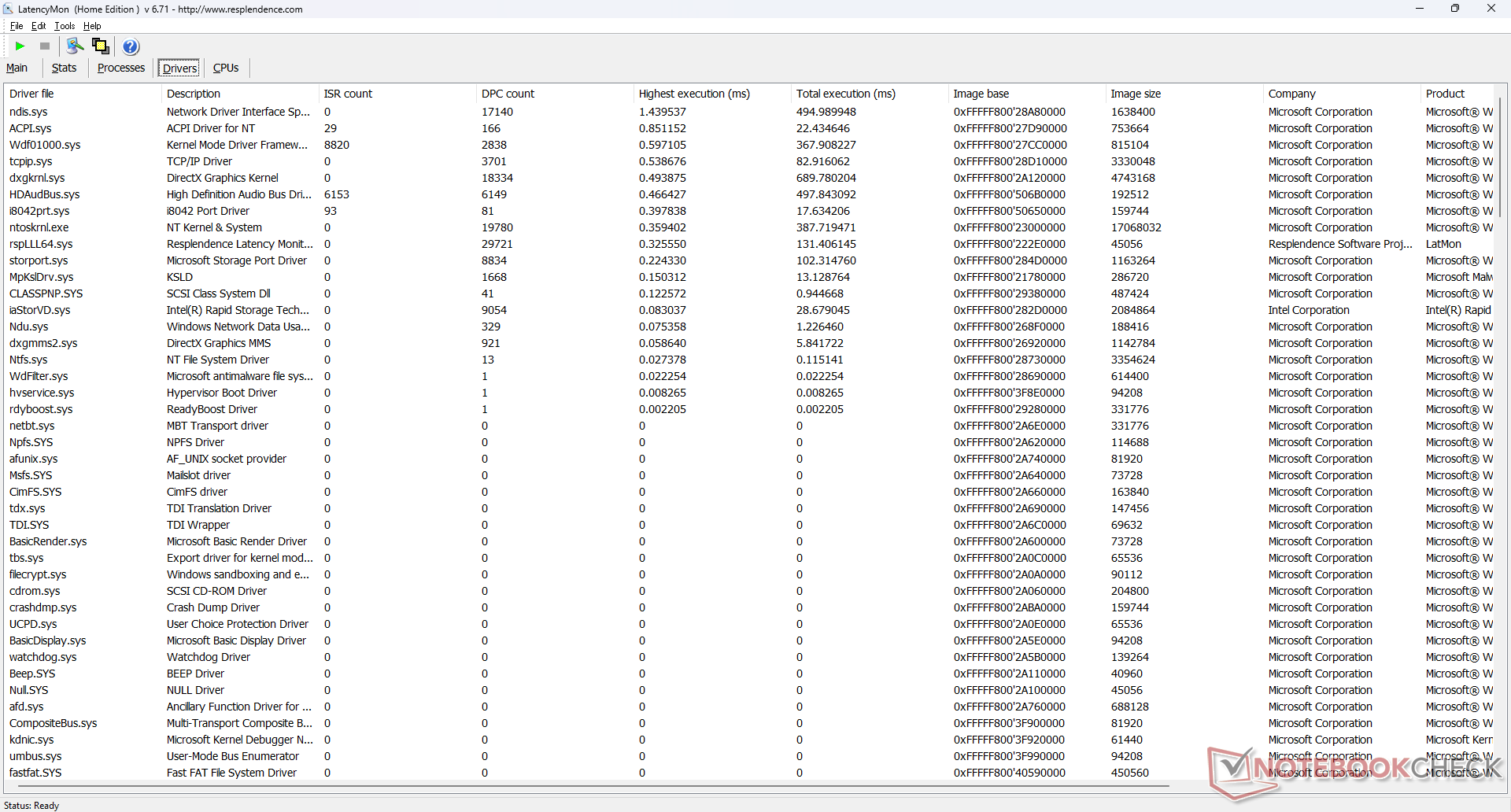1511x812 pixels.
Task: Sort by the DPC count column header
Action: (508, 94)
